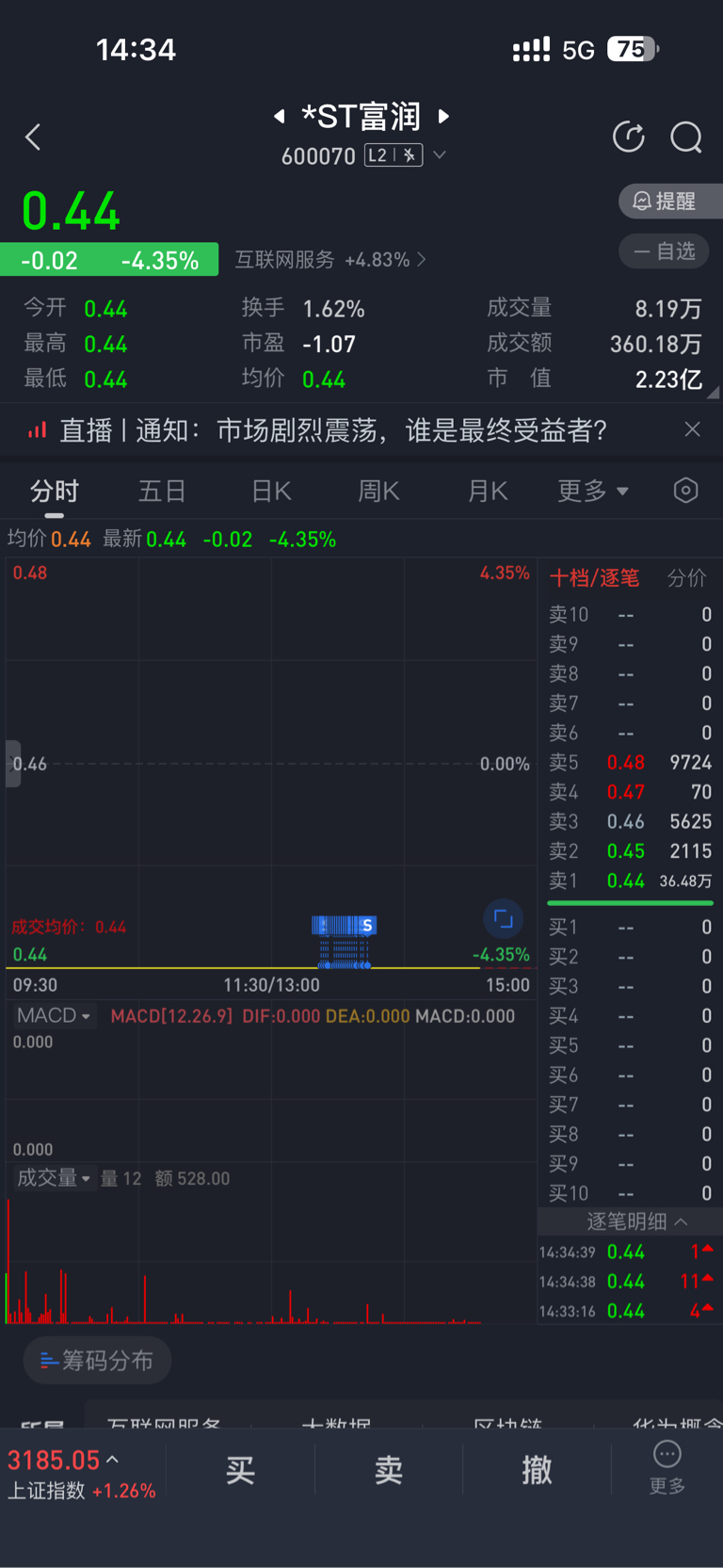Tap the 买1 order row
723x1568 pixels.
(630, 928)
